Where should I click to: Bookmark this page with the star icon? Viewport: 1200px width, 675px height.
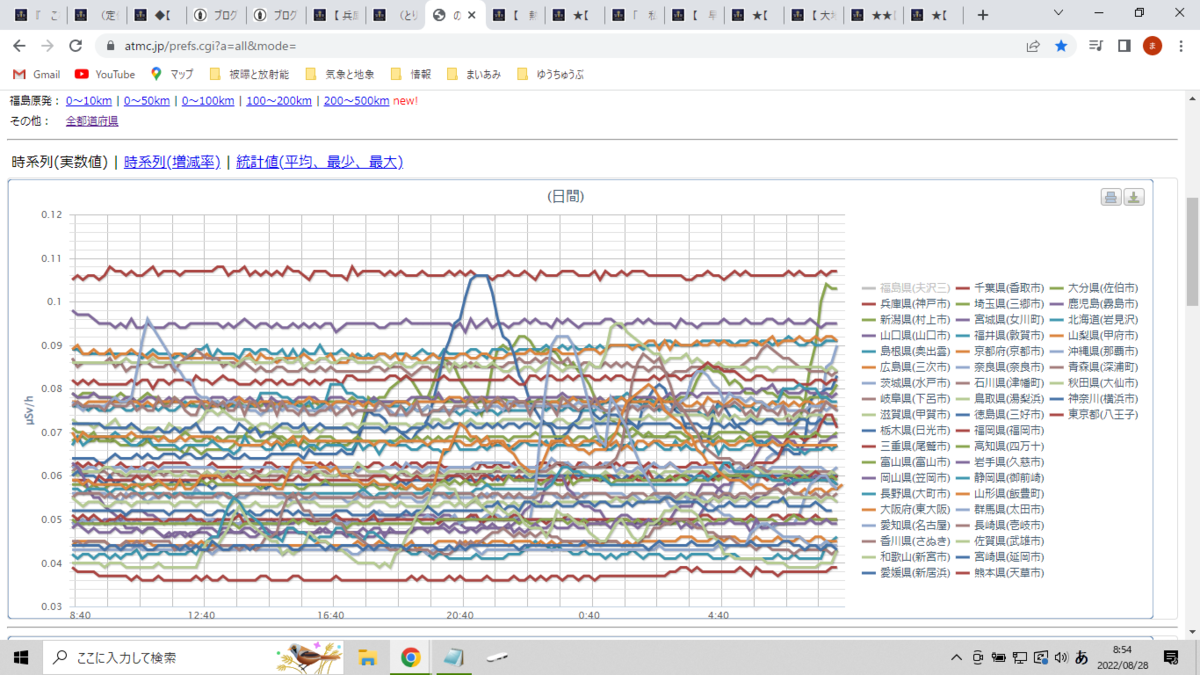tap(1061, 46)
